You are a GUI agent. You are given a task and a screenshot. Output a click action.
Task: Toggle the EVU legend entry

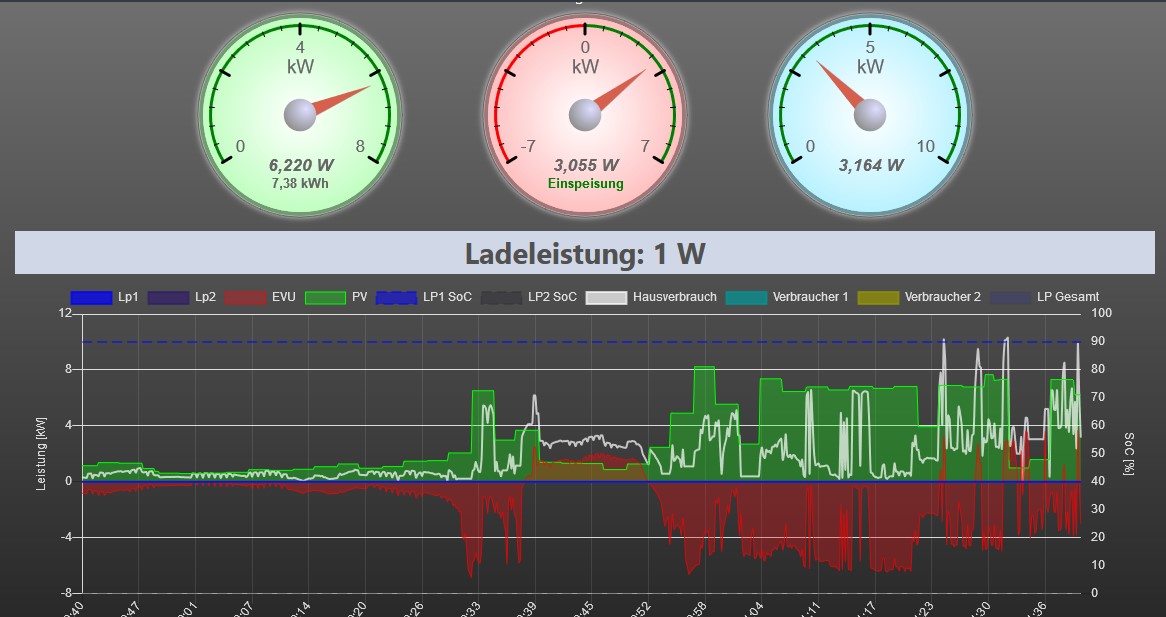[x=260, y=297]
